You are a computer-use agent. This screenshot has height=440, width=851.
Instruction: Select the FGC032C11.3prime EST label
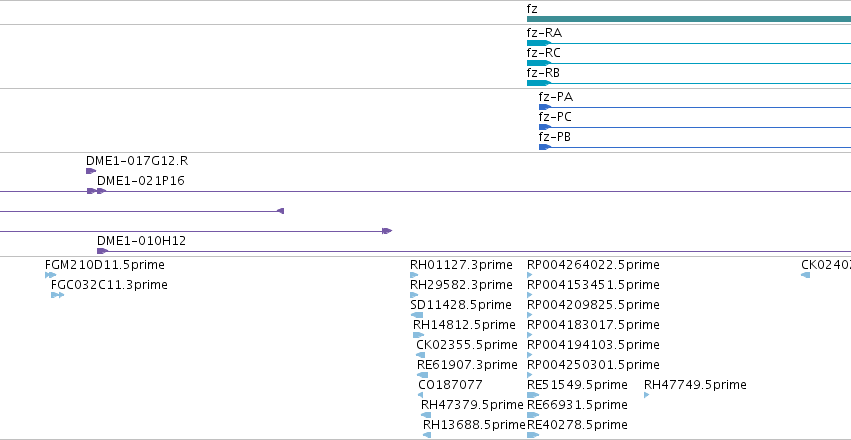(x=109, y=285)
